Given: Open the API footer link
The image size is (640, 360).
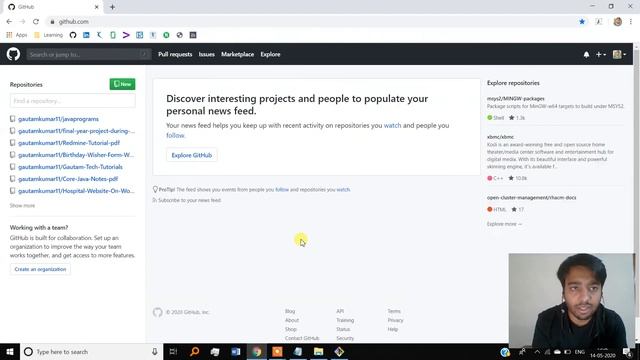Looking at the screenshot, I should pyautogui.click(x=340, y=311).
